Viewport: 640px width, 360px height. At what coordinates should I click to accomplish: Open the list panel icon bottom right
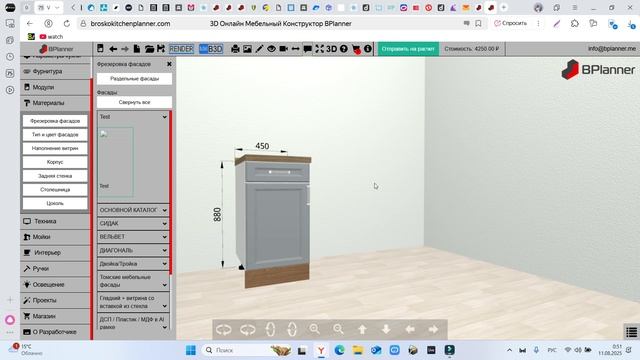pos(631,332)
